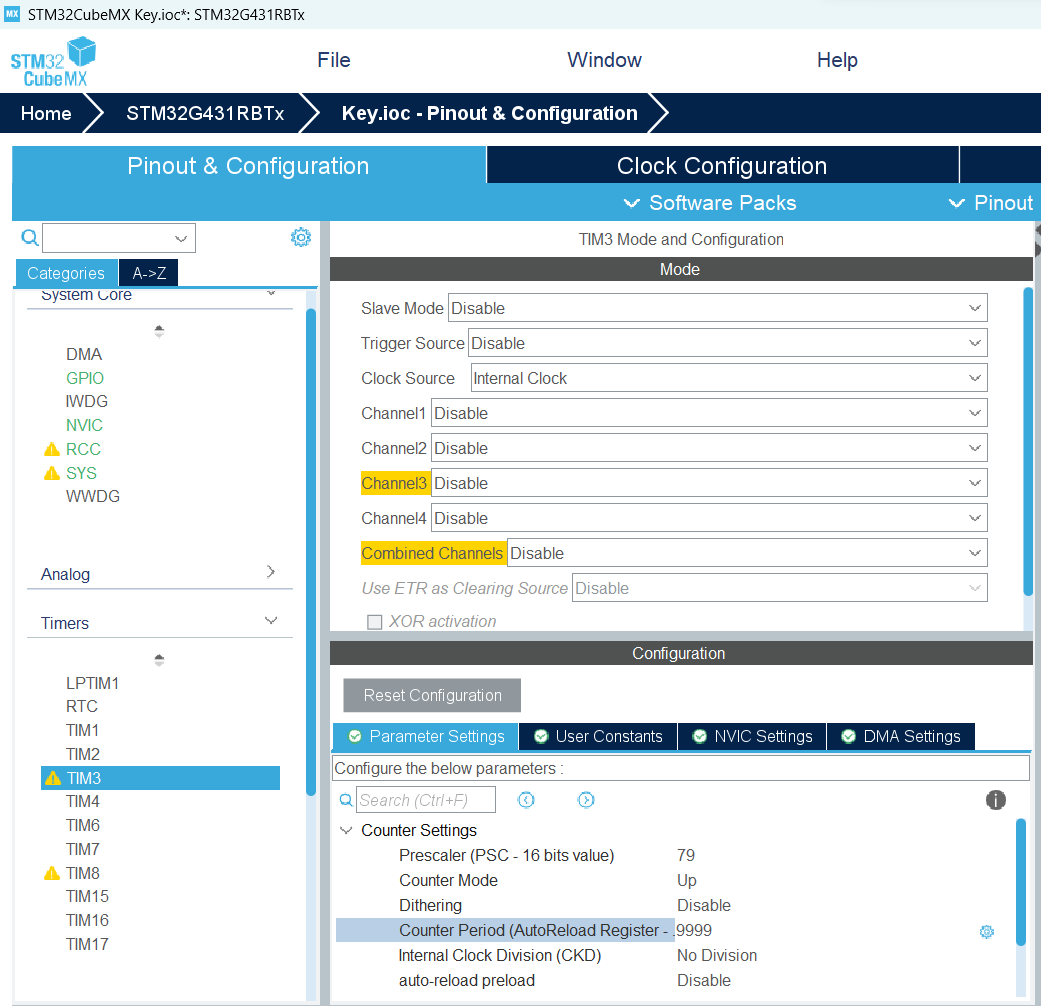Select the Parameter Settings tab
Viewport: 1041px width, 1006px height.
[426, 736]
